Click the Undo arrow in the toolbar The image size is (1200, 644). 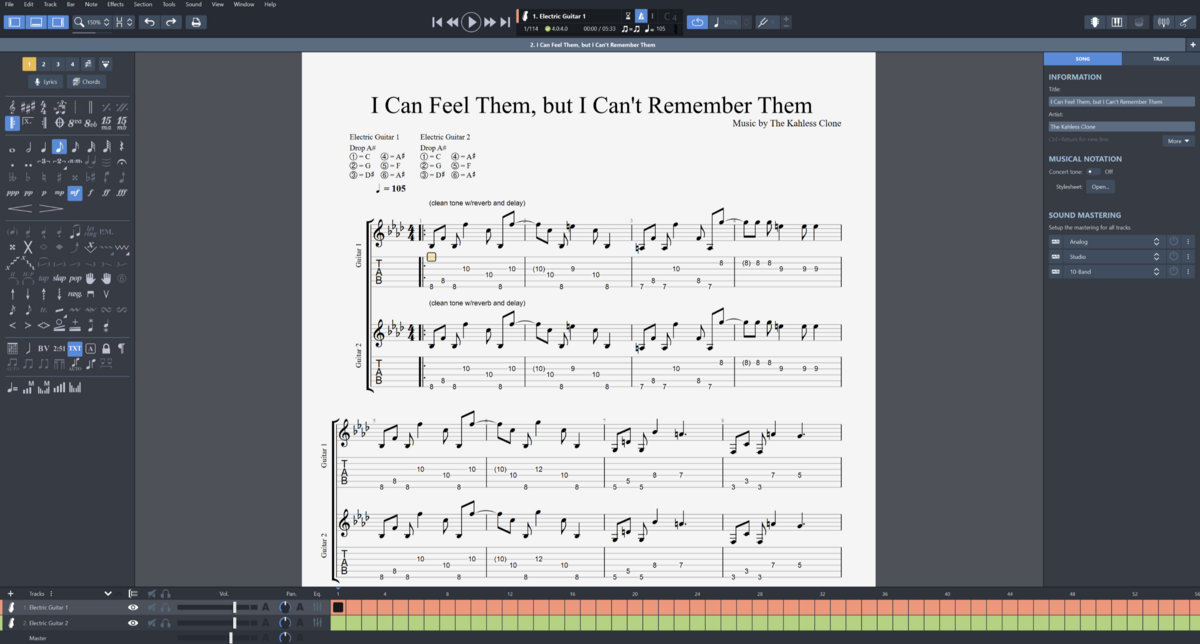tap(149, 22)
